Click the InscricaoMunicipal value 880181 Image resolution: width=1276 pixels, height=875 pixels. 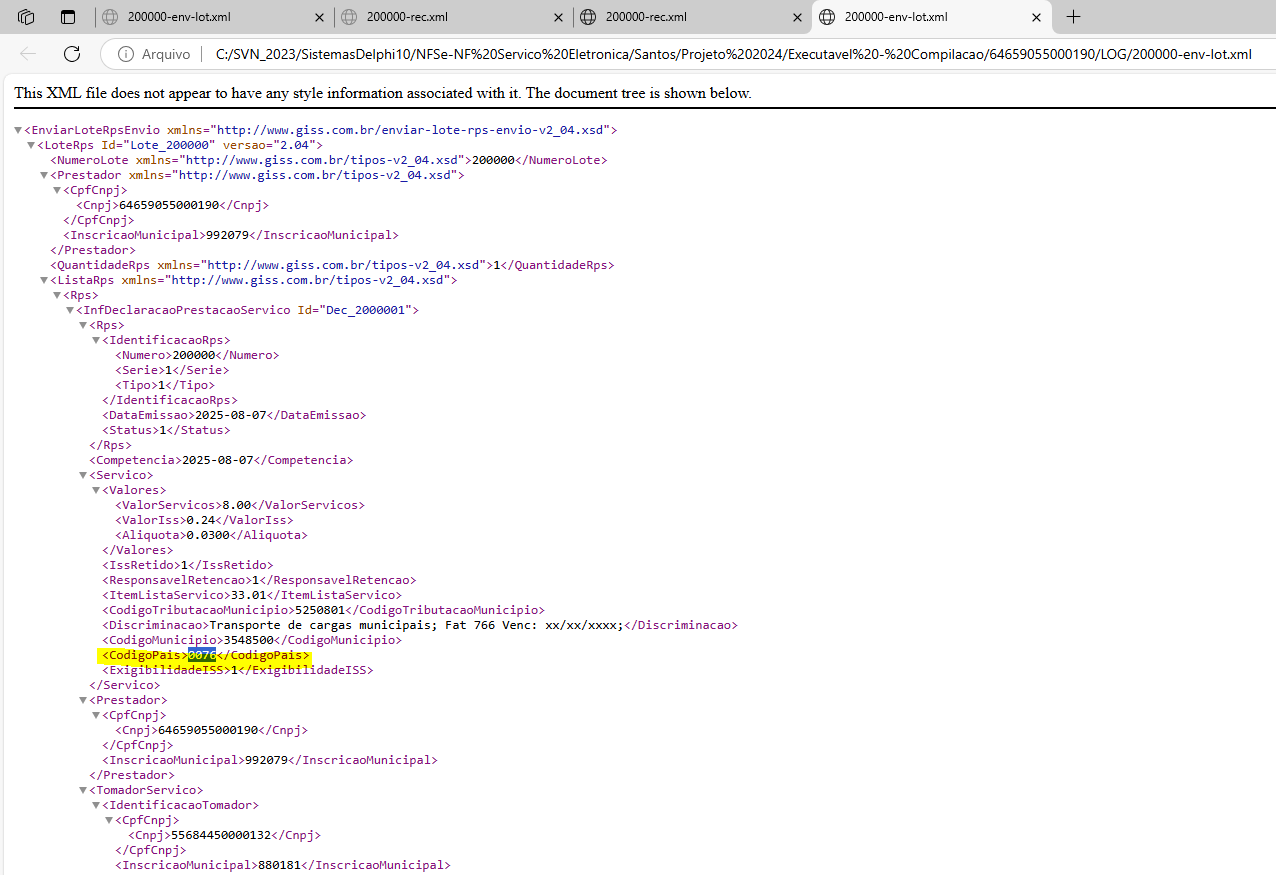[x=279, y=865]
